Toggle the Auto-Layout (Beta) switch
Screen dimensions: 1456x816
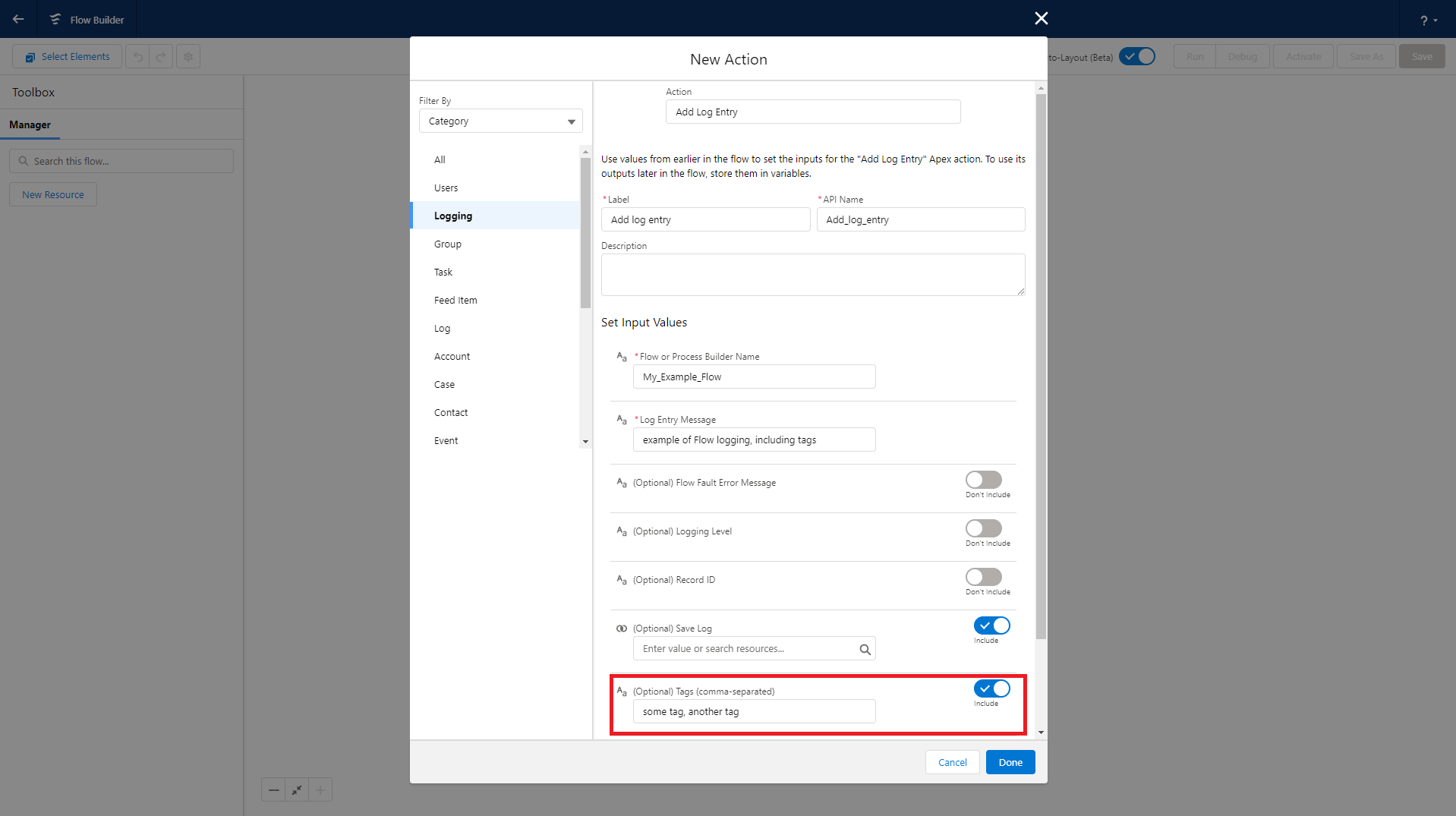point(1137,56)
